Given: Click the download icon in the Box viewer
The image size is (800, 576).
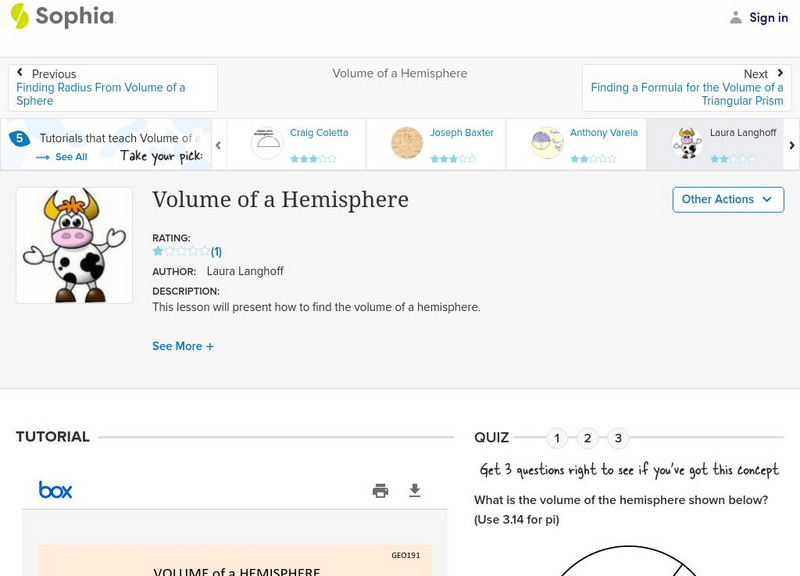Looking at the screenshot, I should [412, 491].
